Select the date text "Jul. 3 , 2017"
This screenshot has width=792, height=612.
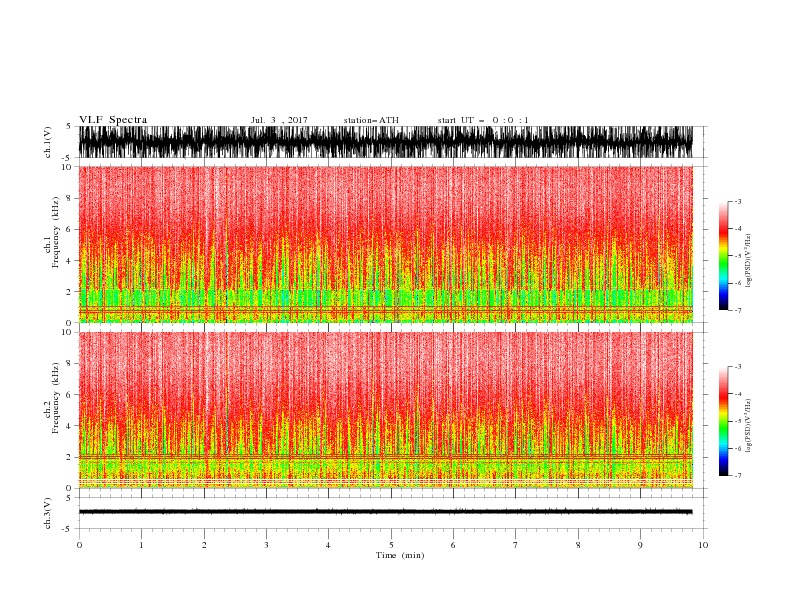[279, 120]
